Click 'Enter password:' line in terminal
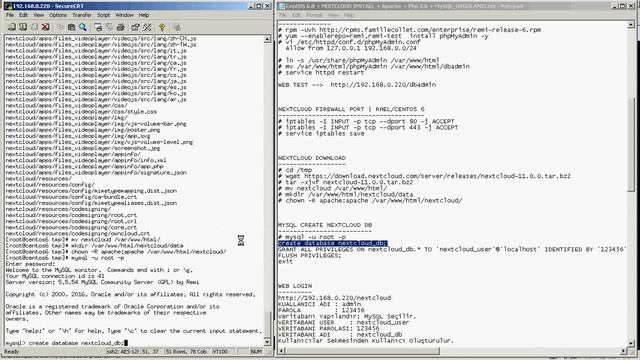 click(30, 264)
